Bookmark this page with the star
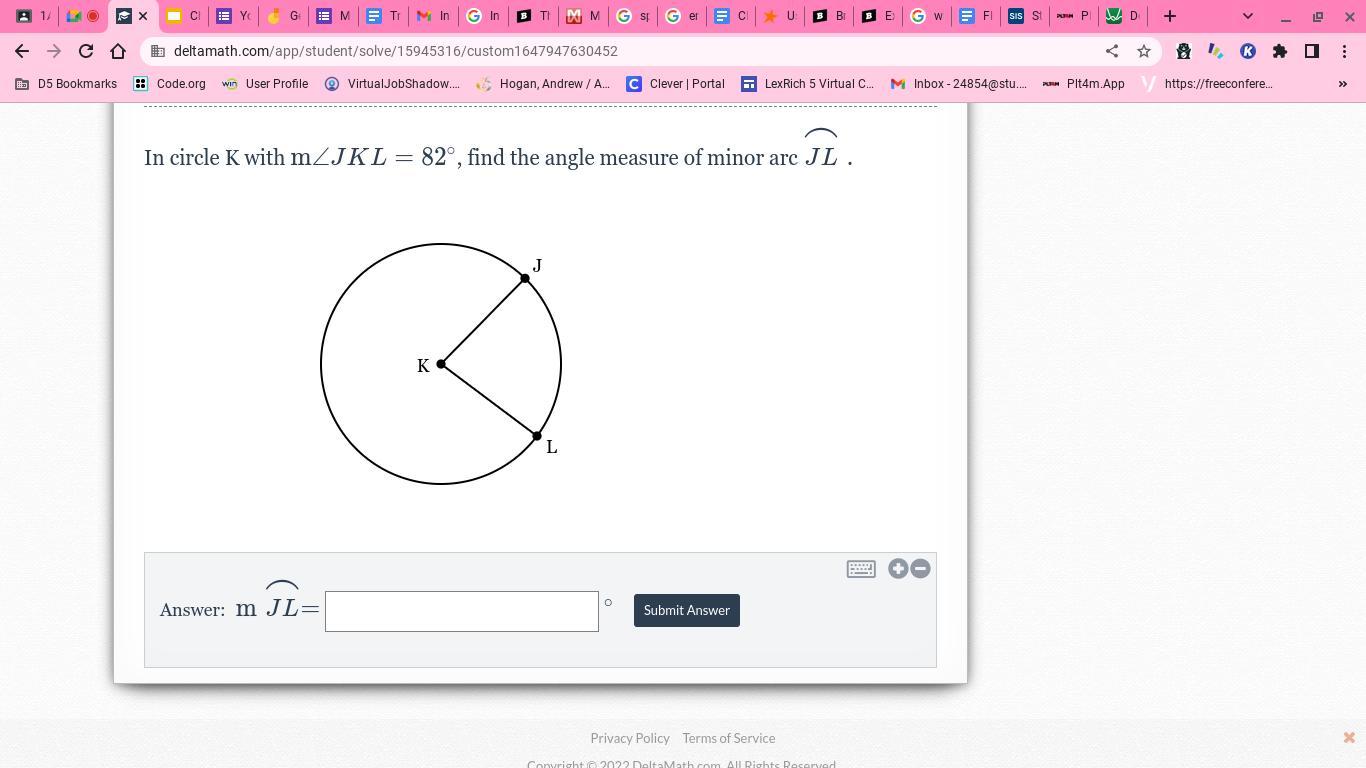The width and height of the screenshot is (1366, 768). click(1144, 51)
